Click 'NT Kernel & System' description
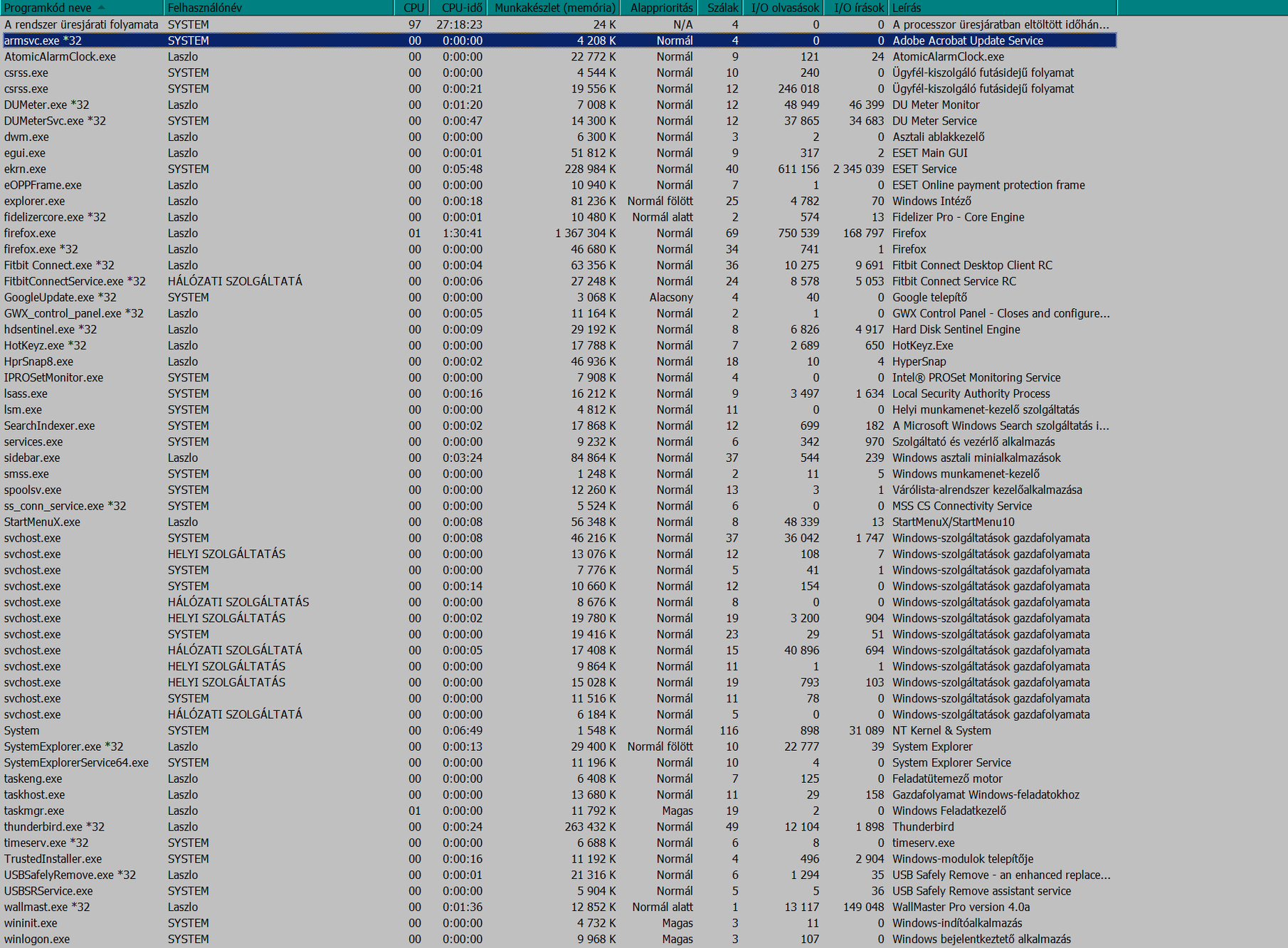Viewport: 1288px width, 948px height. pos(941,731)
